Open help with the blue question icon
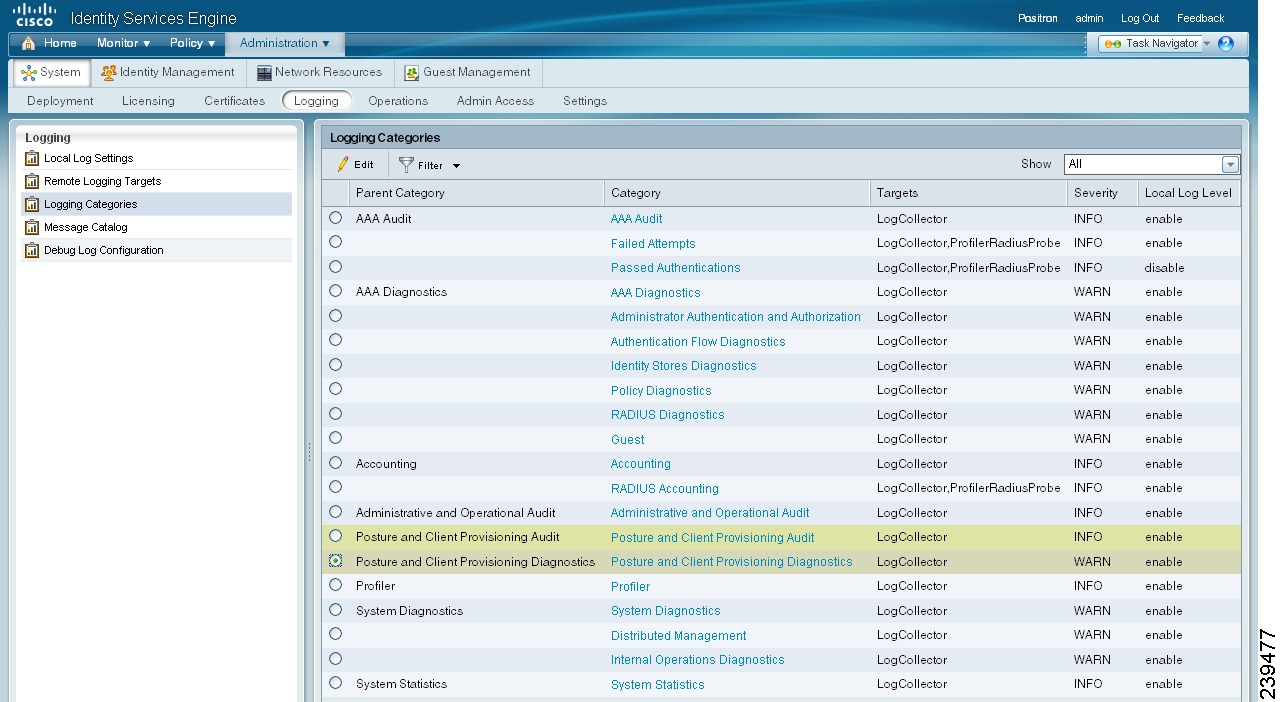The height and width of the screenshot is (702, 1283). pyautogui.click(x=1226, y=44)
